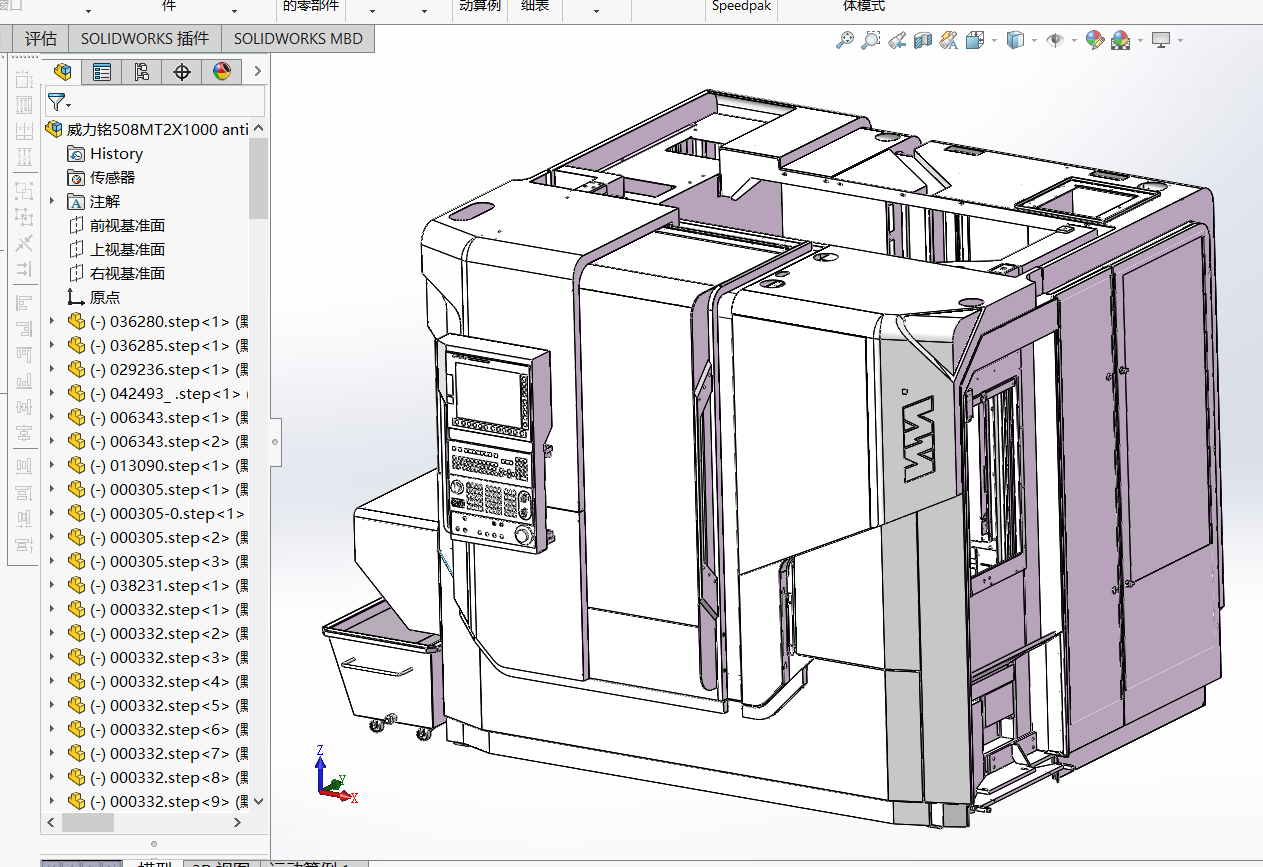Click the Zoom to Fit icon

click(845, 40)
